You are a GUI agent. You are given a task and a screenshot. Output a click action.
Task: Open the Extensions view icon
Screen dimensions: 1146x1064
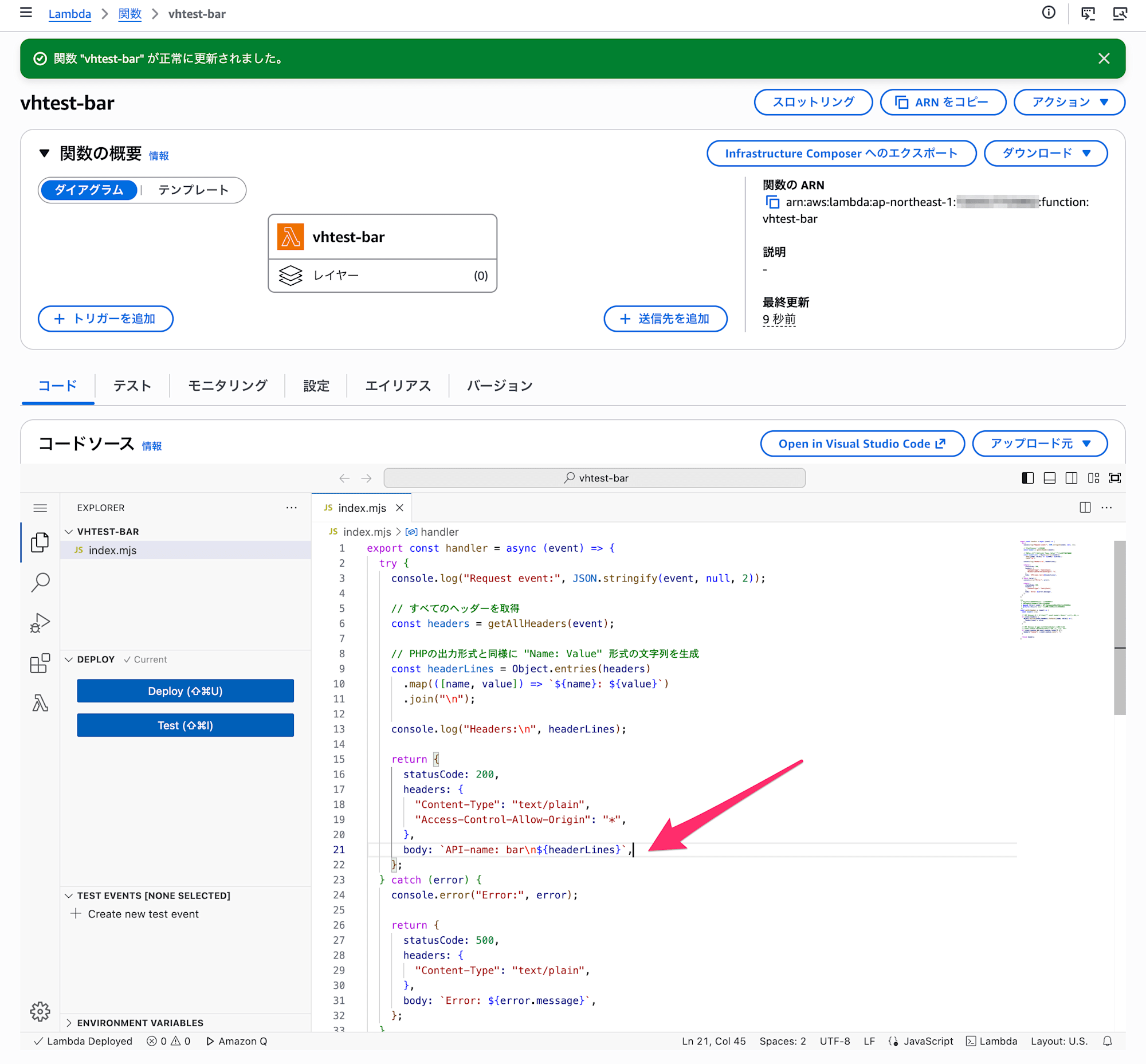[x=40, y=663]
